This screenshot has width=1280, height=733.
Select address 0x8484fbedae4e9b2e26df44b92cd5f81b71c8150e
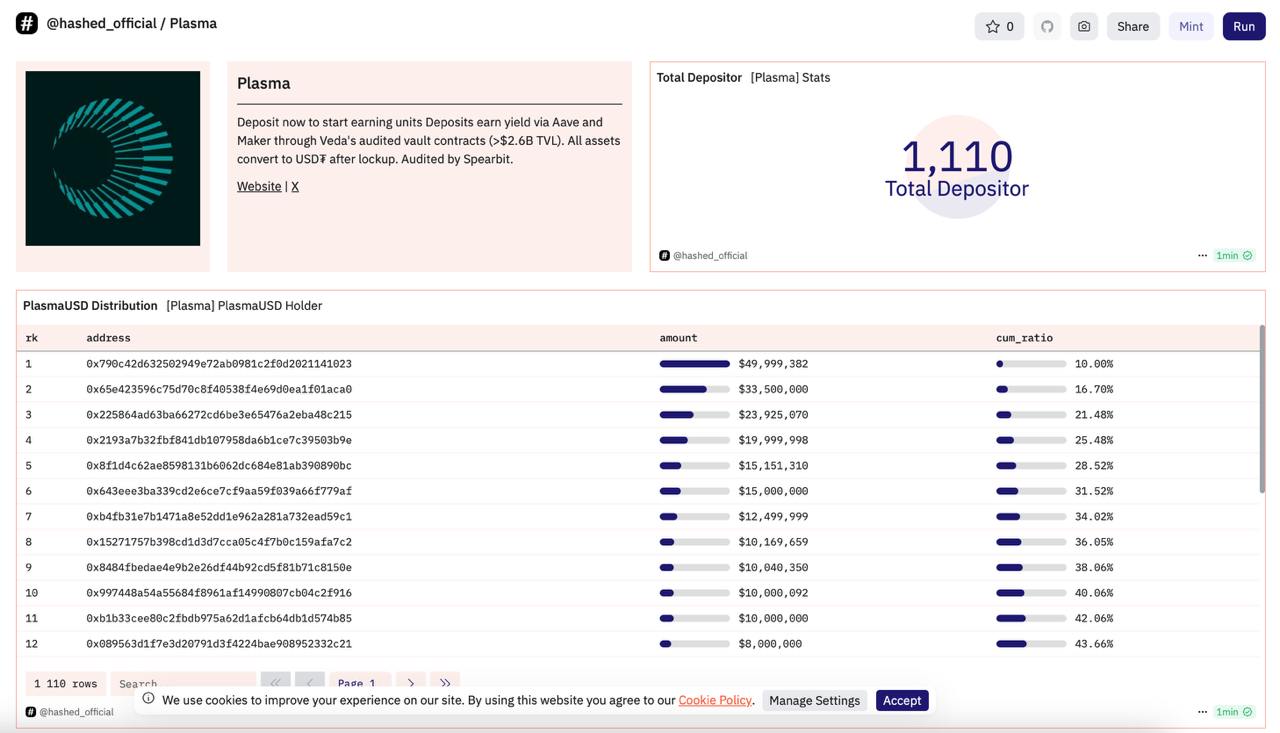point(219,568)
